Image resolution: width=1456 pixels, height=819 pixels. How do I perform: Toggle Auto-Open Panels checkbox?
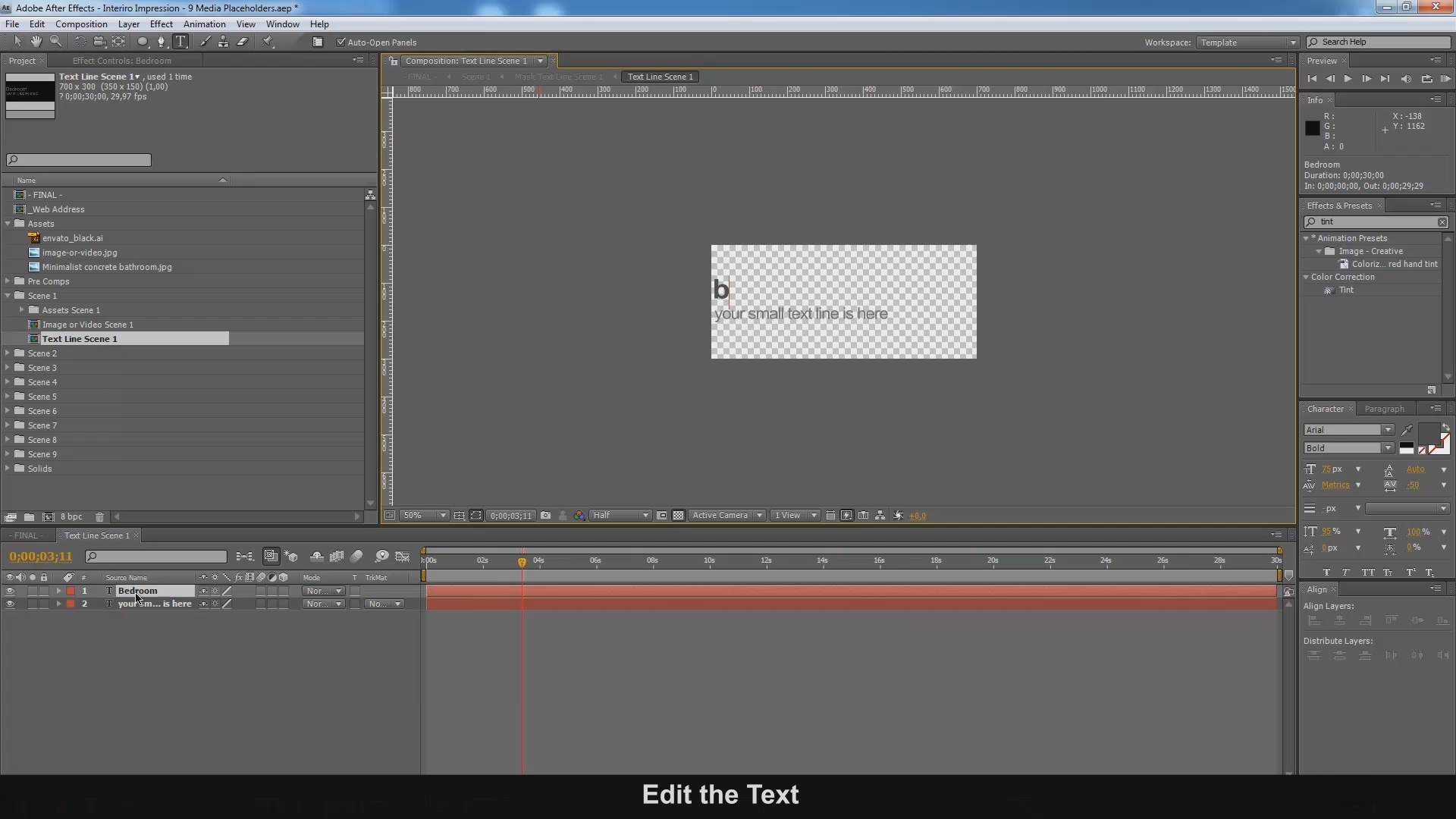pos(341,42)
